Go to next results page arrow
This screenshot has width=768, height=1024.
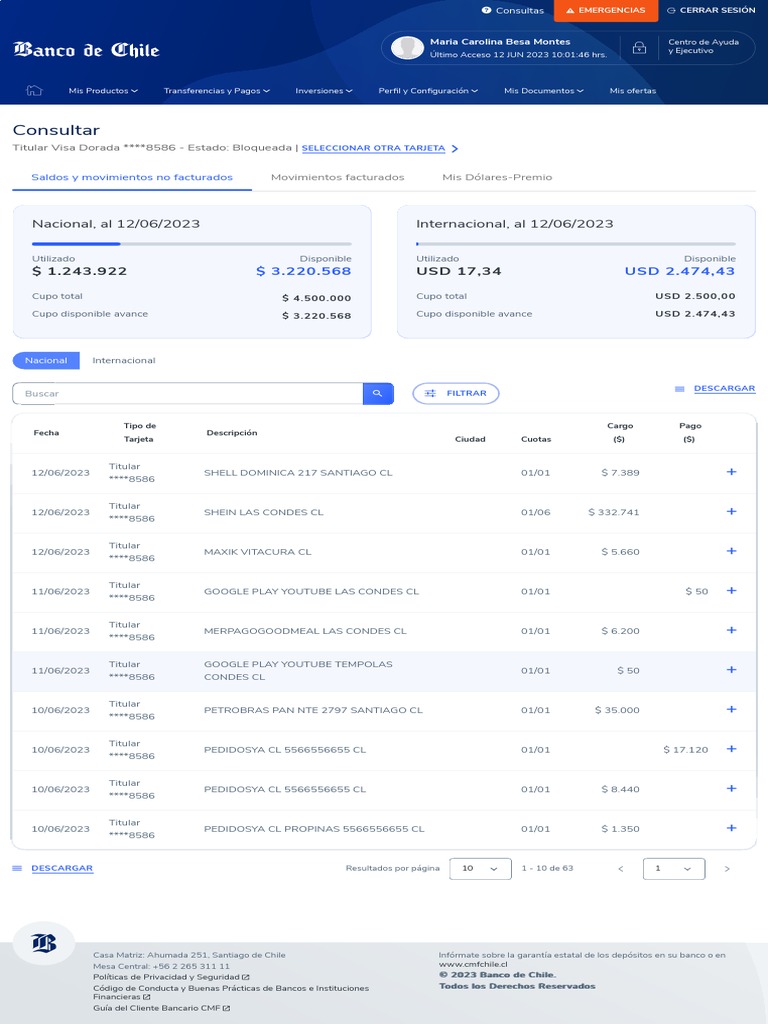click(x=727, y=869)
